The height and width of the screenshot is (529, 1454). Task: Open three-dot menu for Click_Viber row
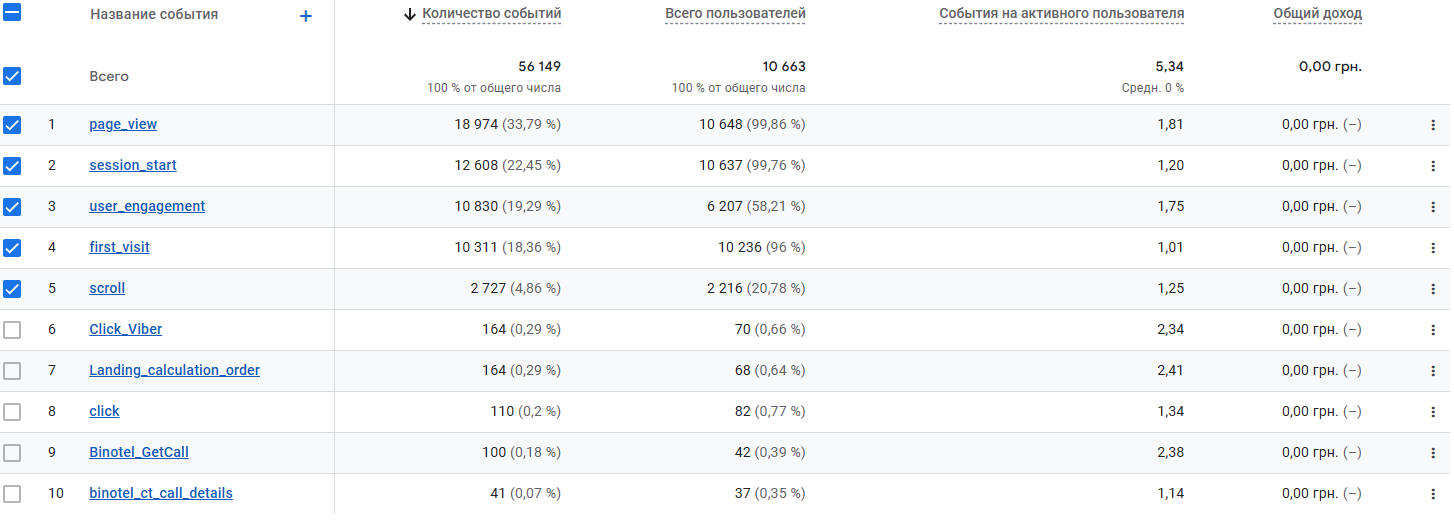click(1433, 330)
